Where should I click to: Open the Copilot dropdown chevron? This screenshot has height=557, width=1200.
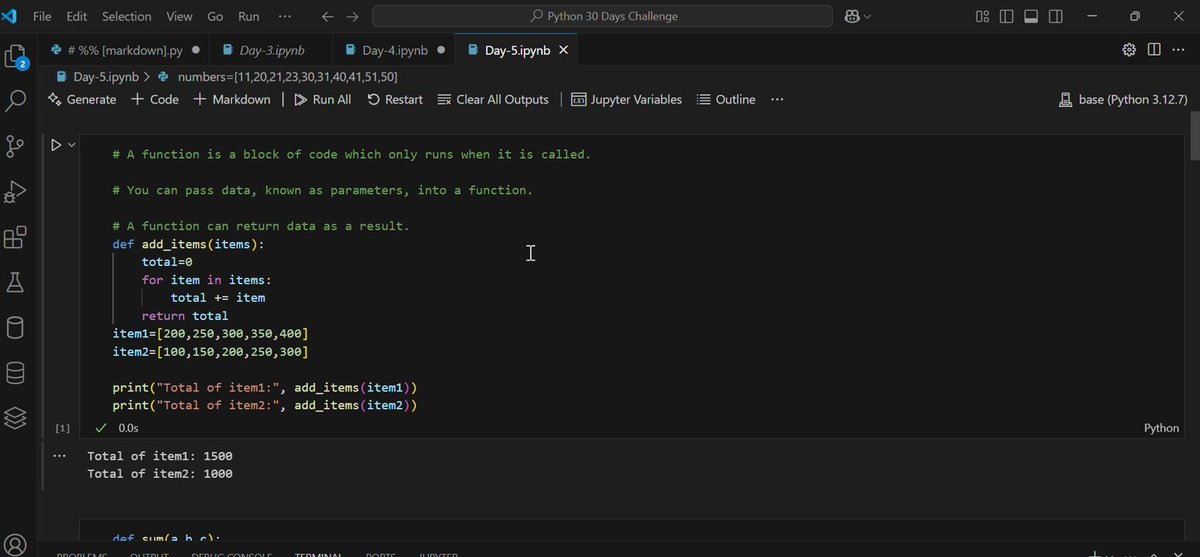(867, 16)
